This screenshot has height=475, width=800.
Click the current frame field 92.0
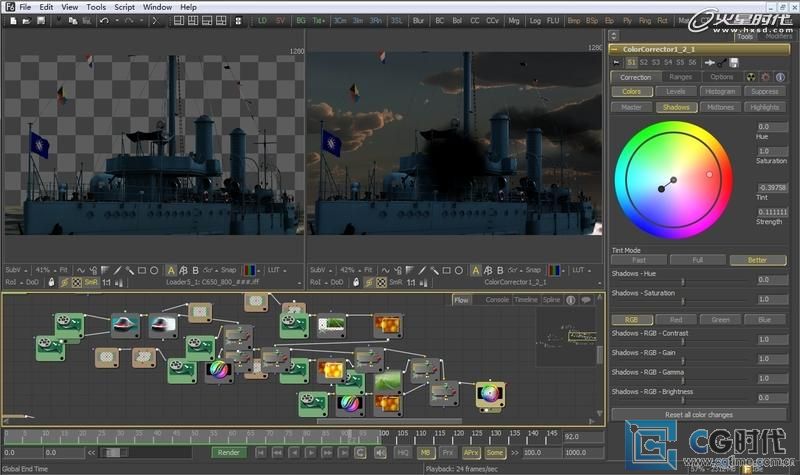[582, 437]
